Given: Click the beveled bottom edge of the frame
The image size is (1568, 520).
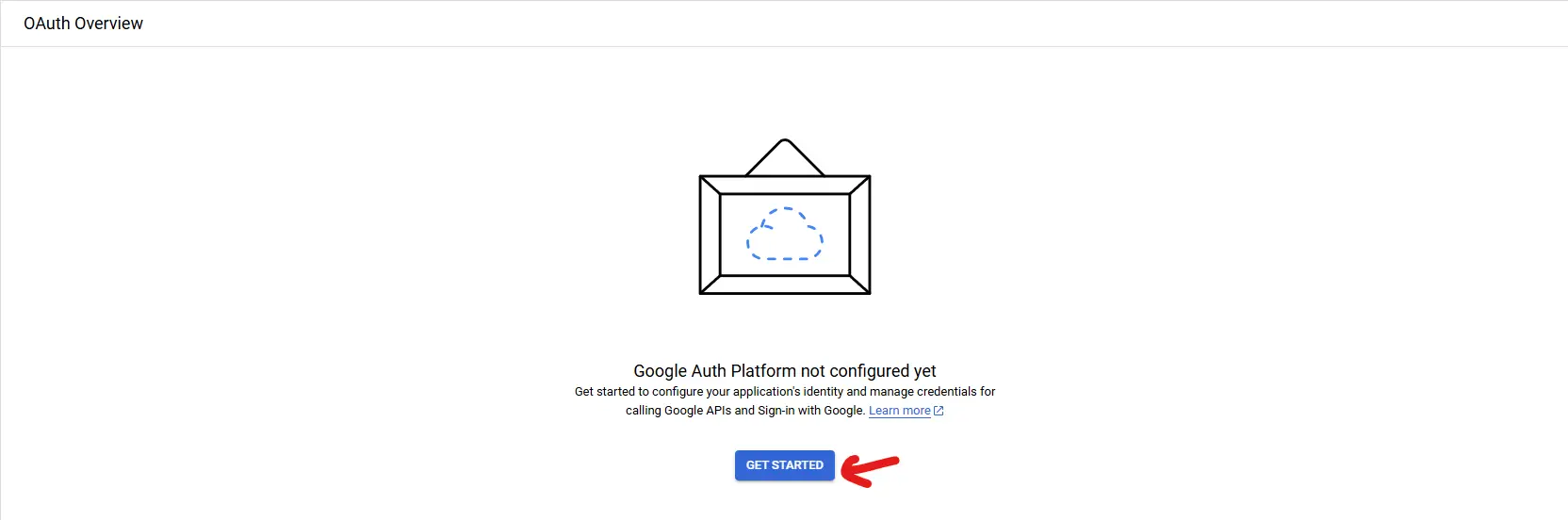Looking at the screenshot, I should (785, 284).
